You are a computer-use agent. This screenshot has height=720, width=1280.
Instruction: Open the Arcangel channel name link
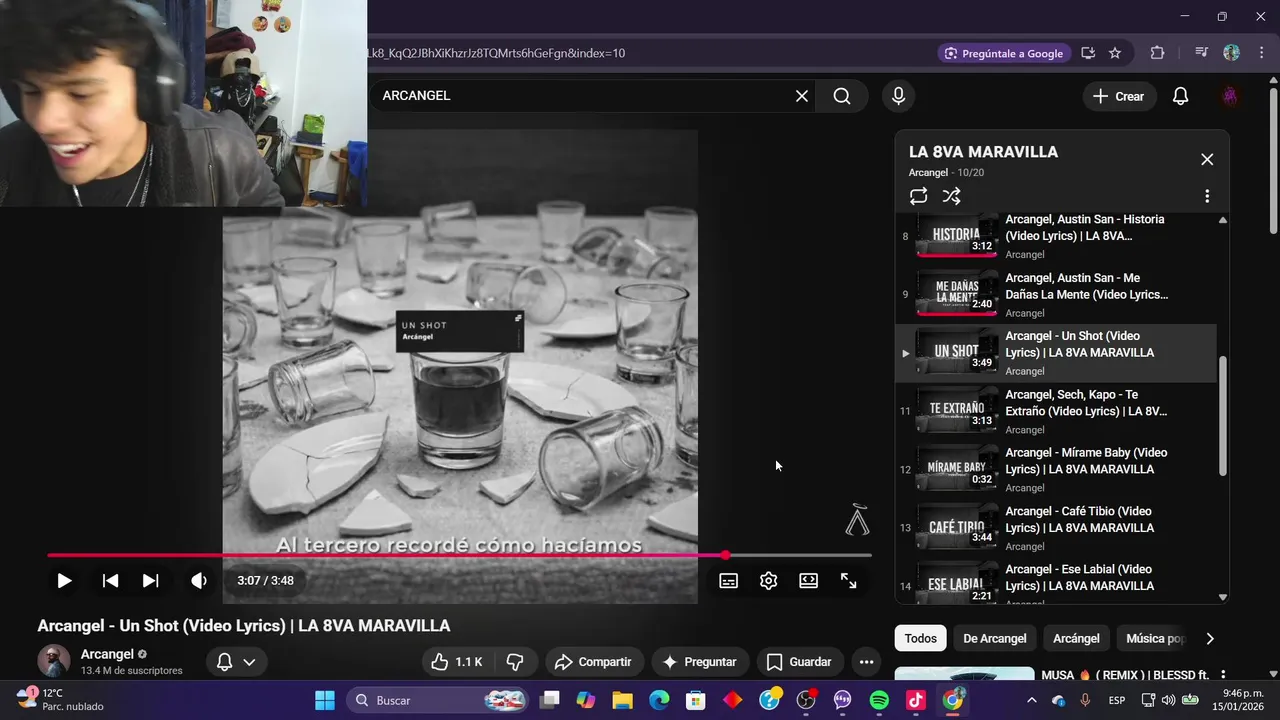107,654
